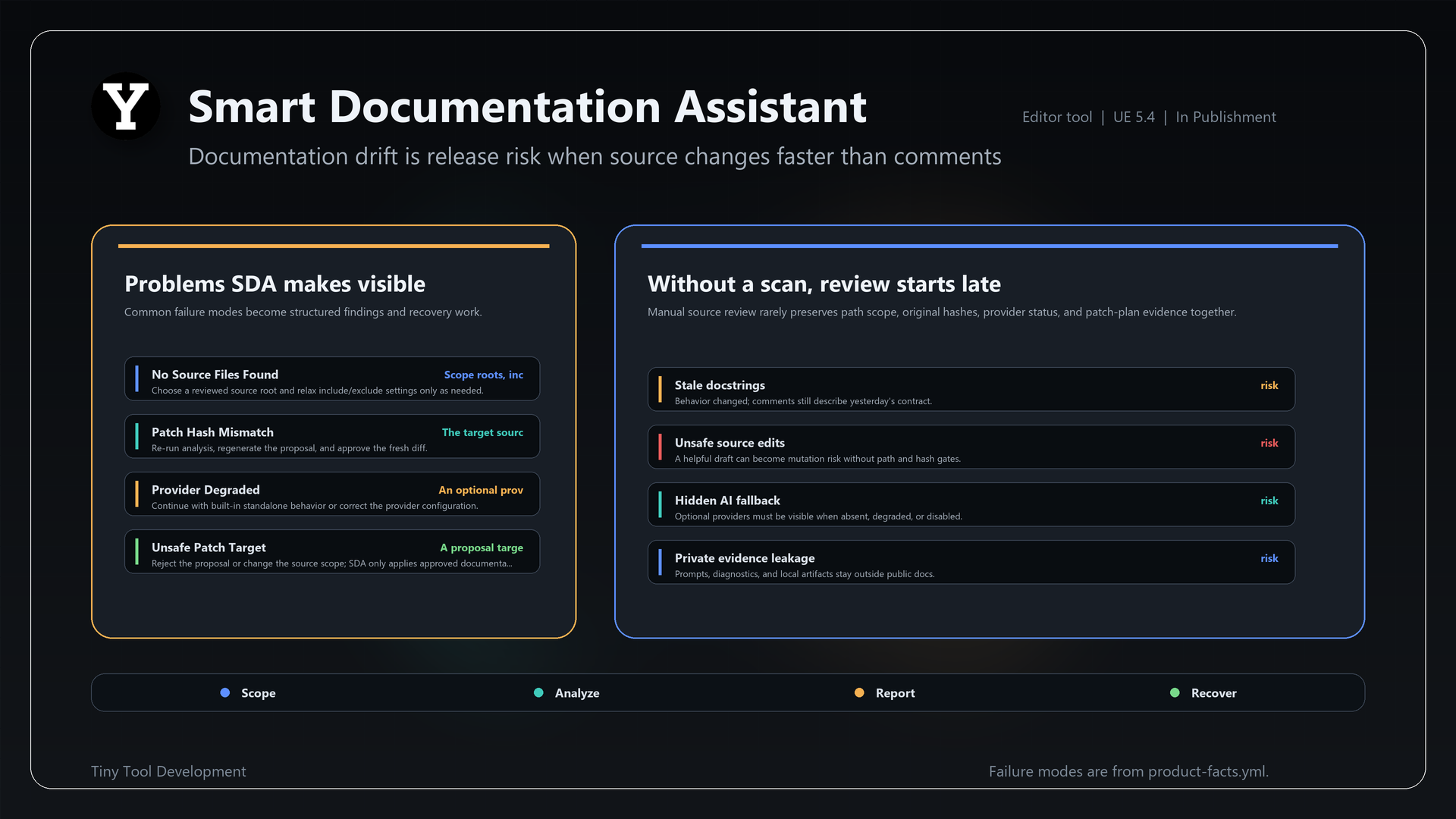Select the Analyze step label
This screenshot has height=819, width=1456.
577,693
